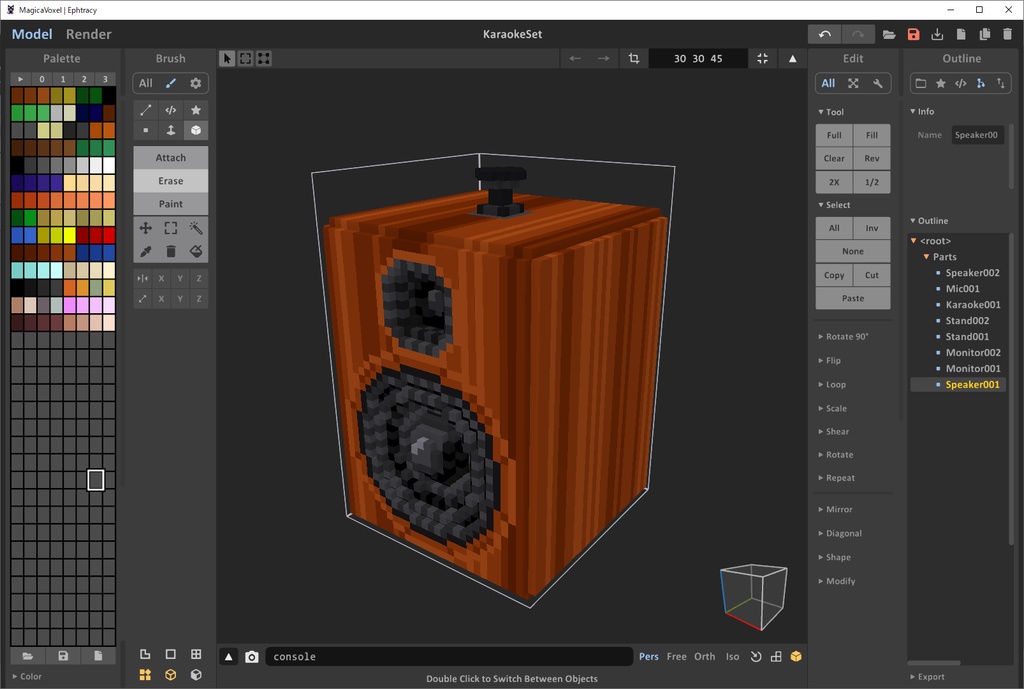1024x689 pixels.
Task: Select the move tool cross arrows
Action: click(x=146, y=228)
